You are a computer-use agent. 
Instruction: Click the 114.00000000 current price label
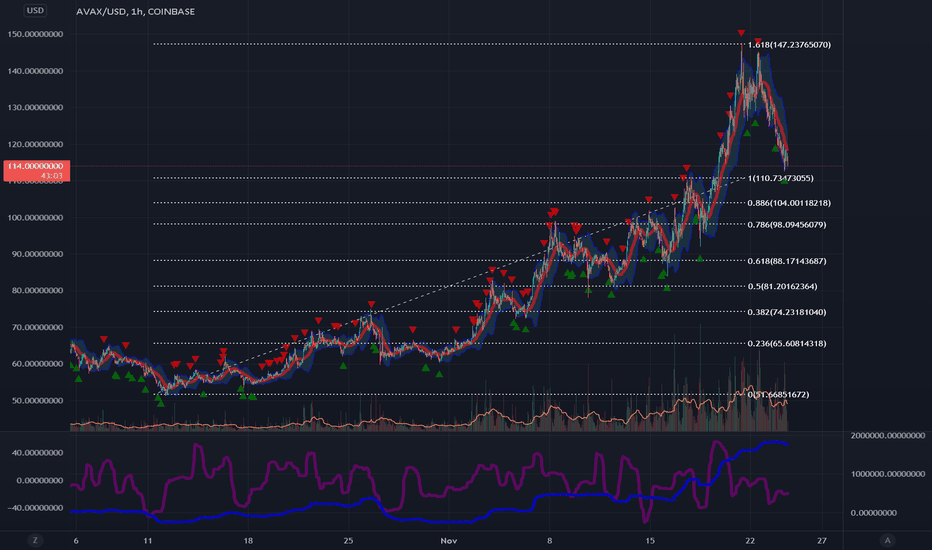[36, 171]
